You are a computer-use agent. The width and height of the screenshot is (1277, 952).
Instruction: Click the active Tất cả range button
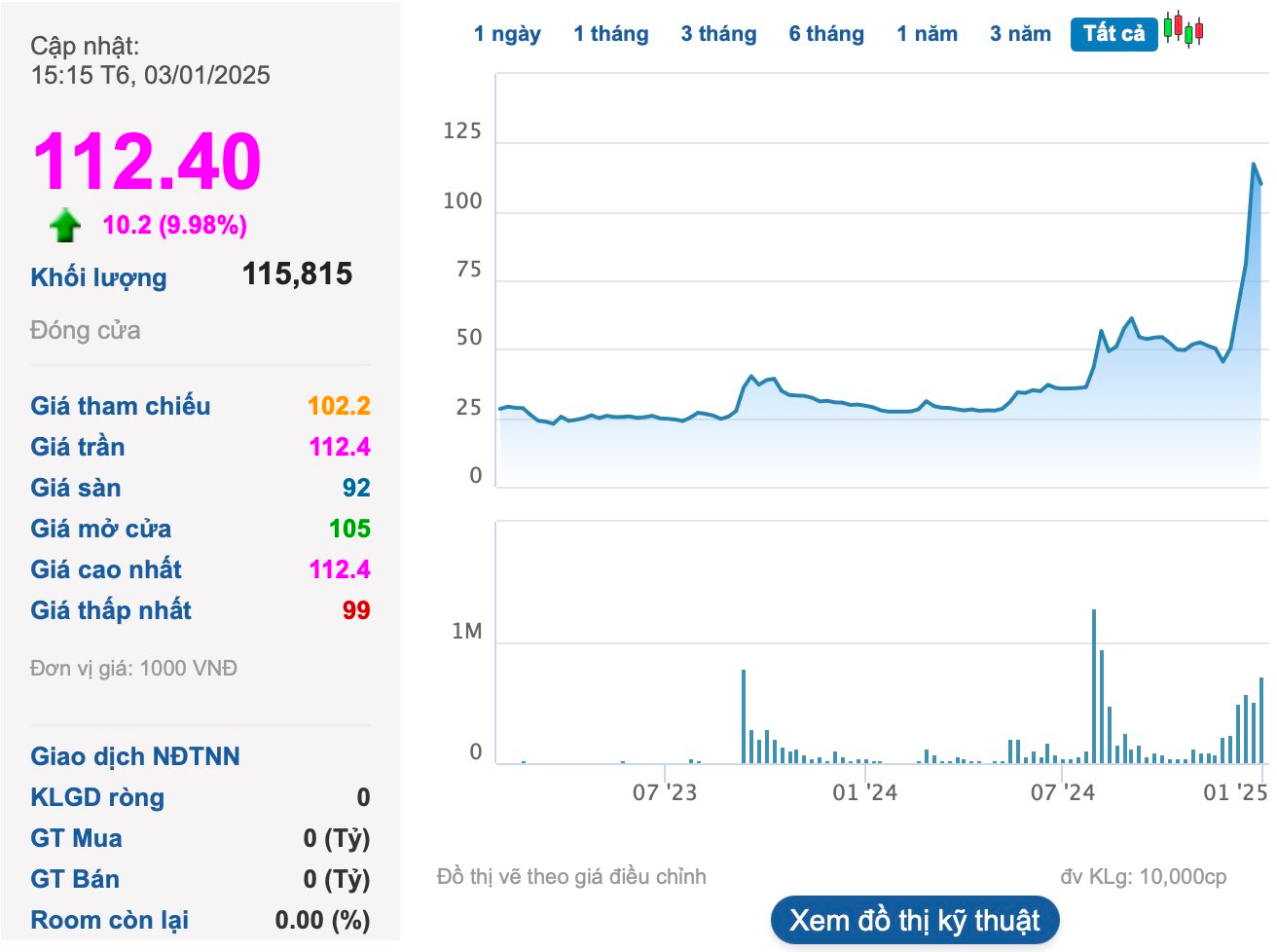1114,34
